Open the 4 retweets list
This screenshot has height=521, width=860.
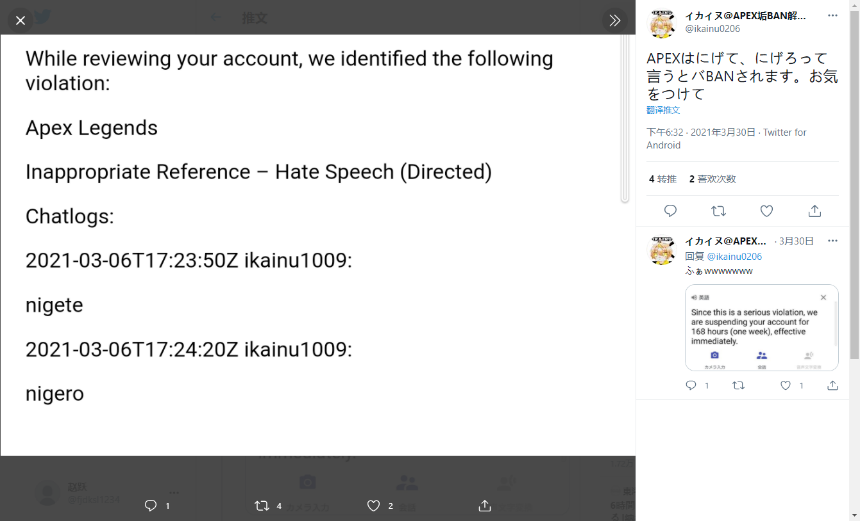click(x=663, y=179)
